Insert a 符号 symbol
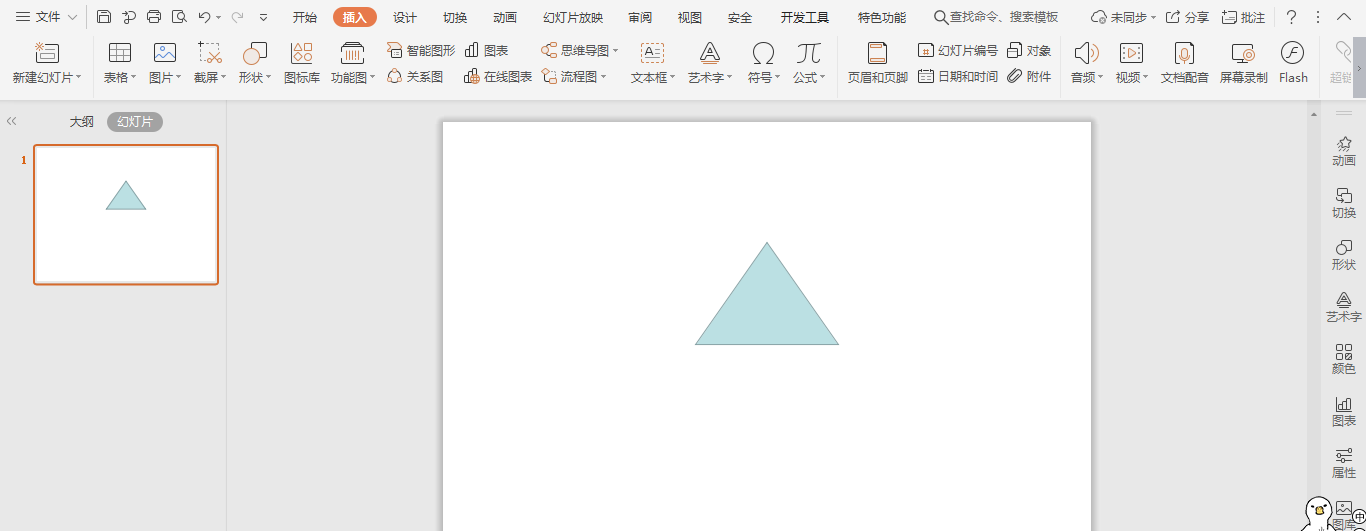Screen dimensions: 1366x531 [x=764, y=62]
